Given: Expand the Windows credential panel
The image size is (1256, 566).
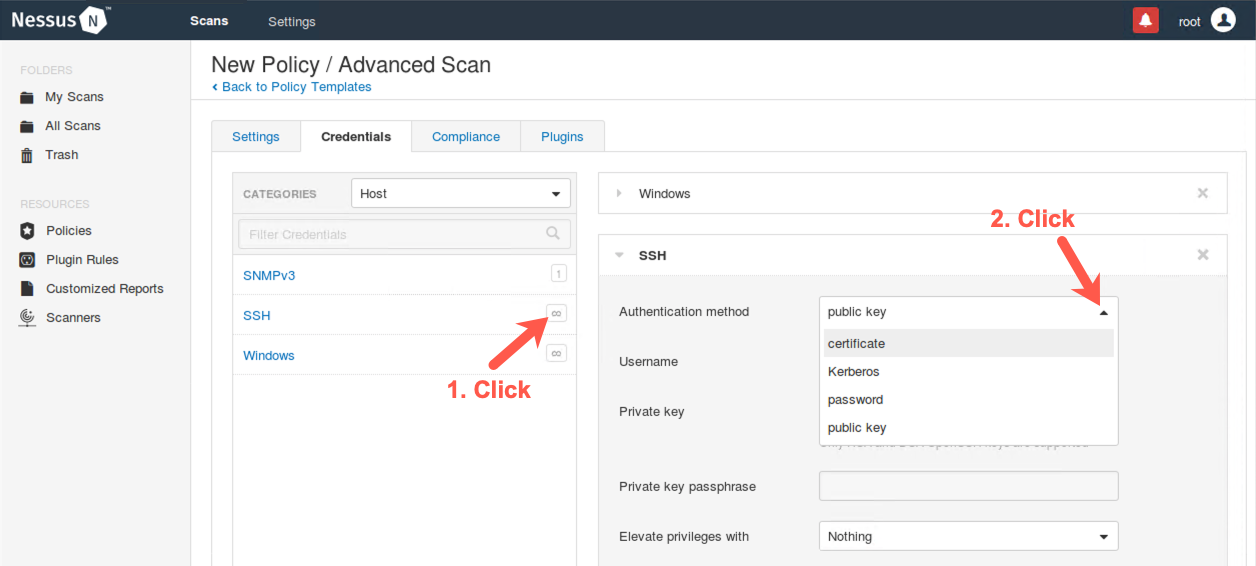Looking at the screenshot, I should point(619,193).
